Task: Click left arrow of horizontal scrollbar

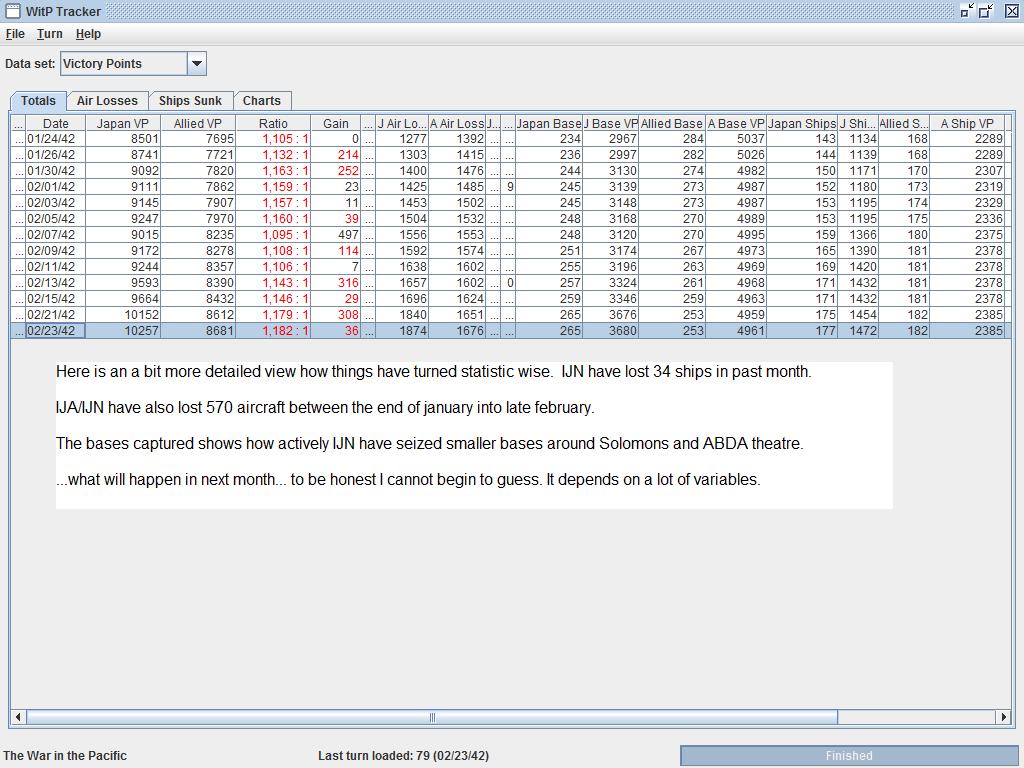Action: tap(18, 717)
